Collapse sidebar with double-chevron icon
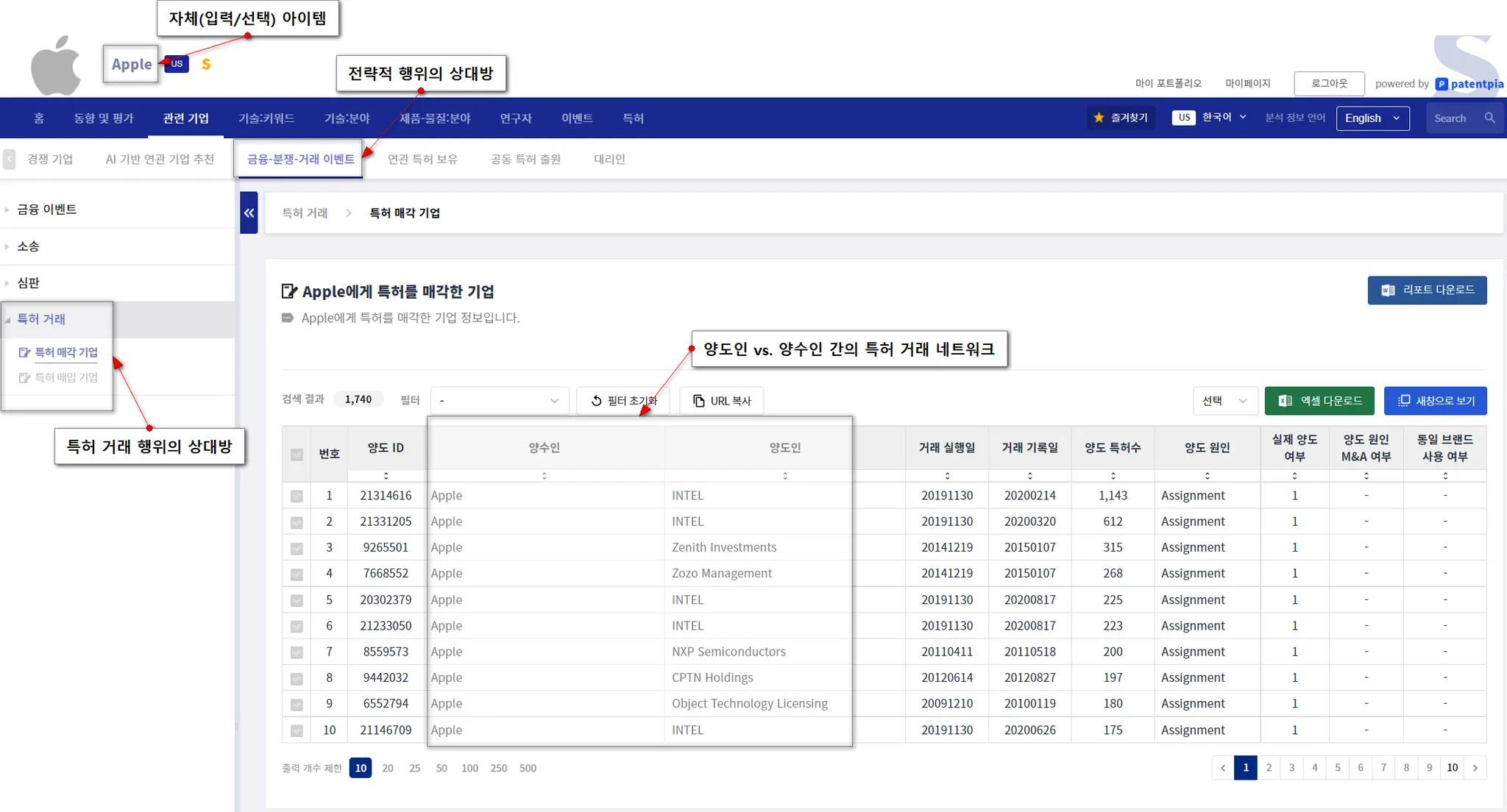The image size is (1507, 812). coord(249,213)
